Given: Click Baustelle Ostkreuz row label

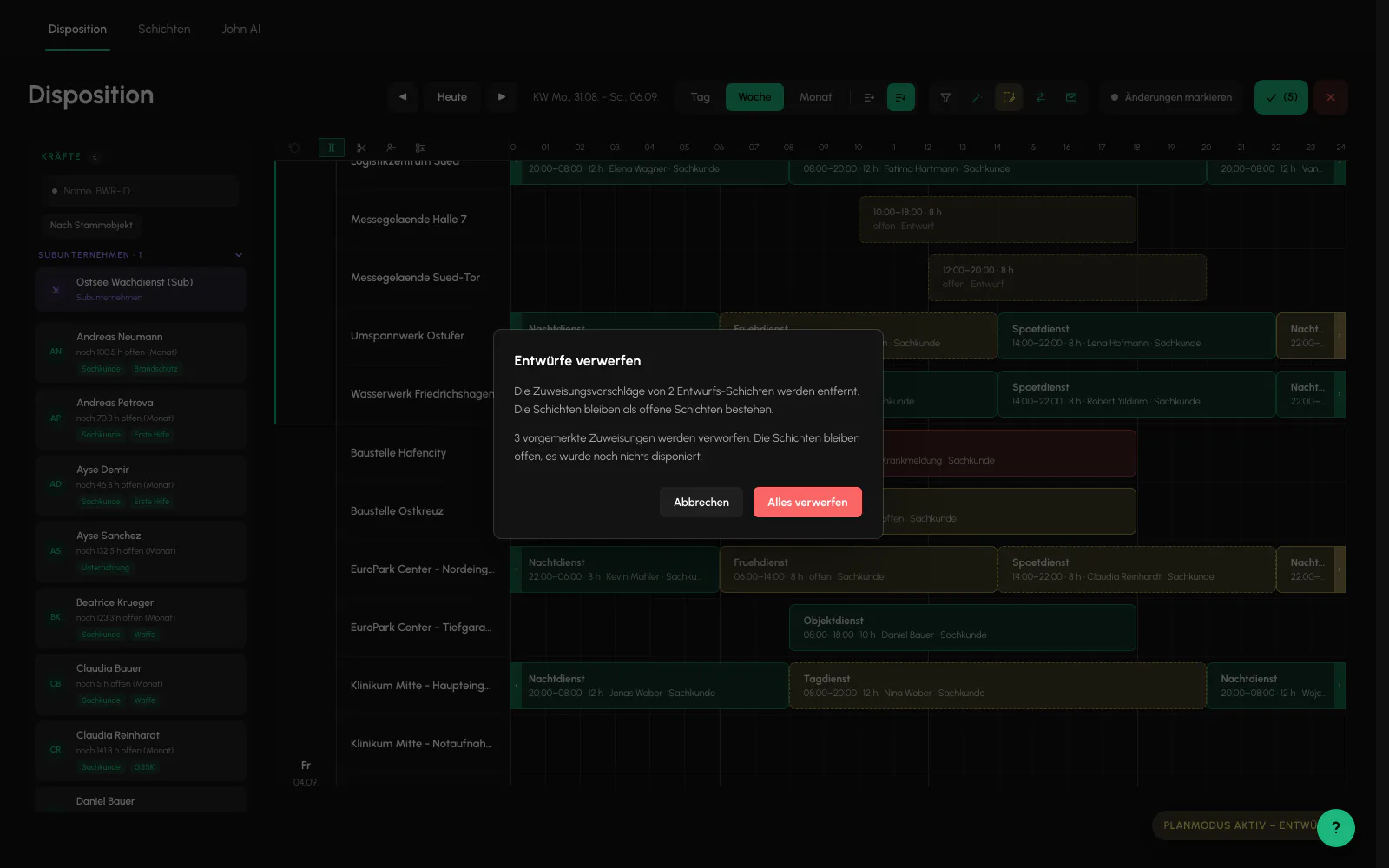Looking at the screenshot, I should coord(397,511).
